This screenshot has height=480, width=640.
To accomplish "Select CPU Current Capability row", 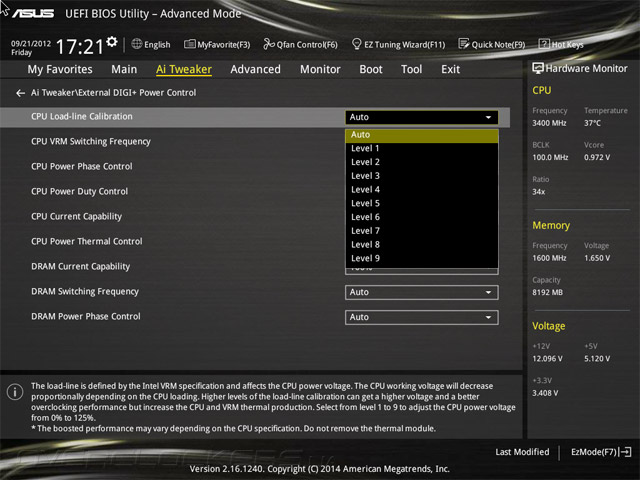I will pos(76,216).
